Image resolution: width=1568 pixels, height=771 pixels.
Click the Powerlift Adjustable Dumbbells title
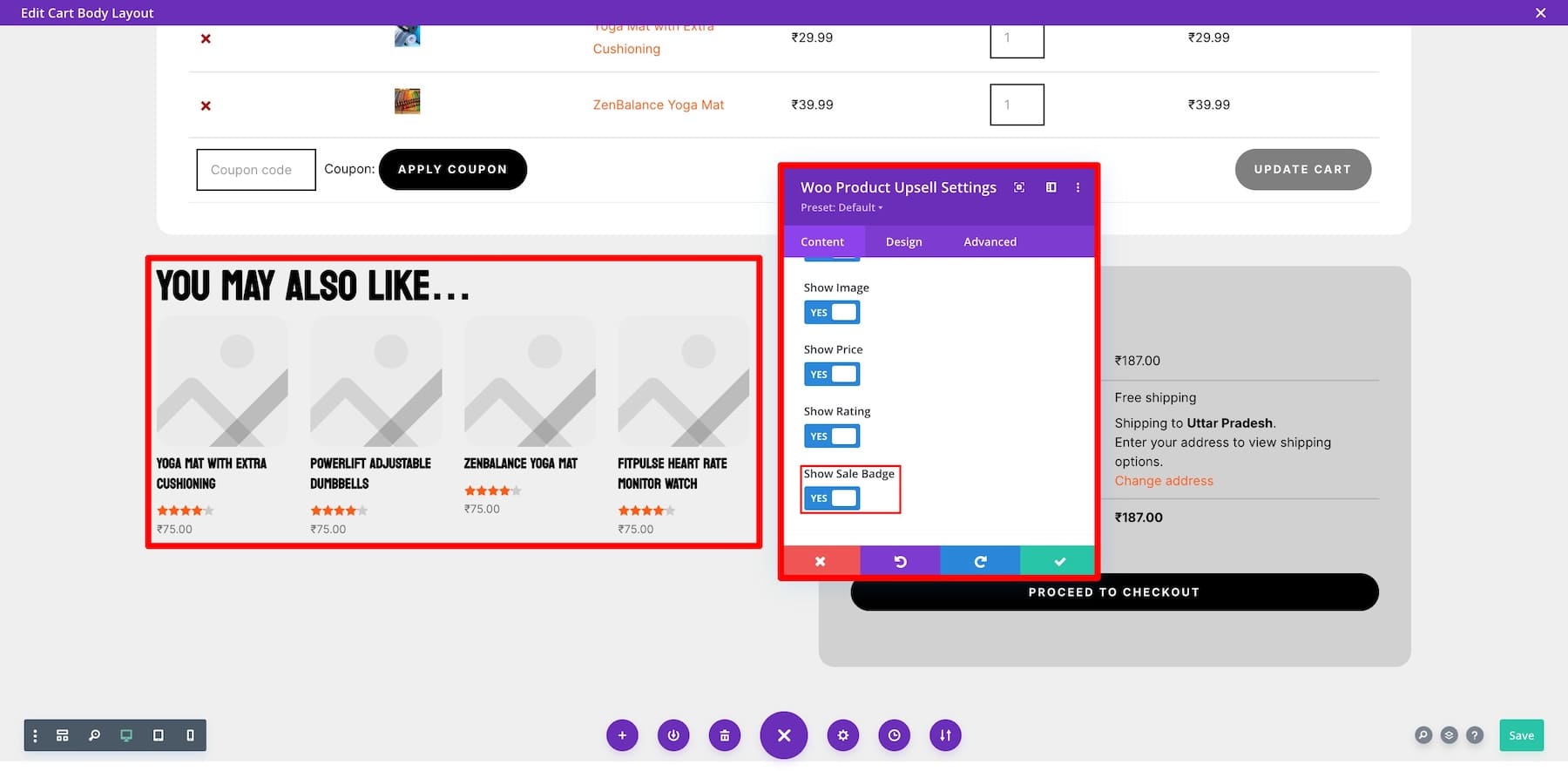370,473
